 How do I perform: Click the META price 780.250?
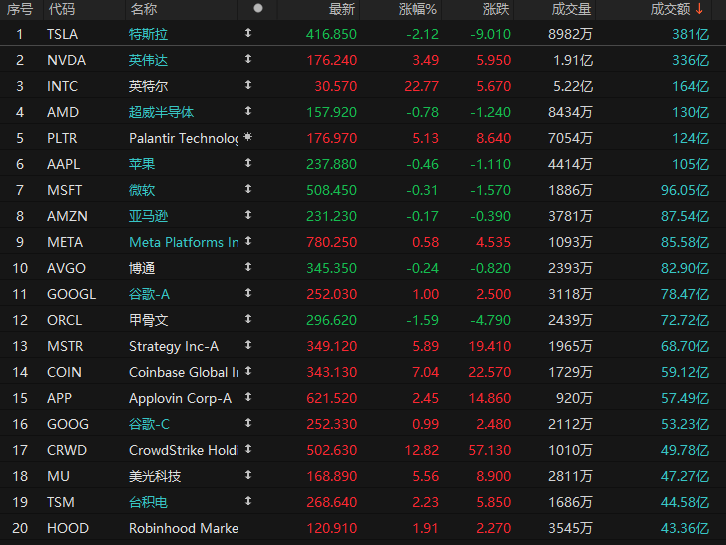[332, 242]
